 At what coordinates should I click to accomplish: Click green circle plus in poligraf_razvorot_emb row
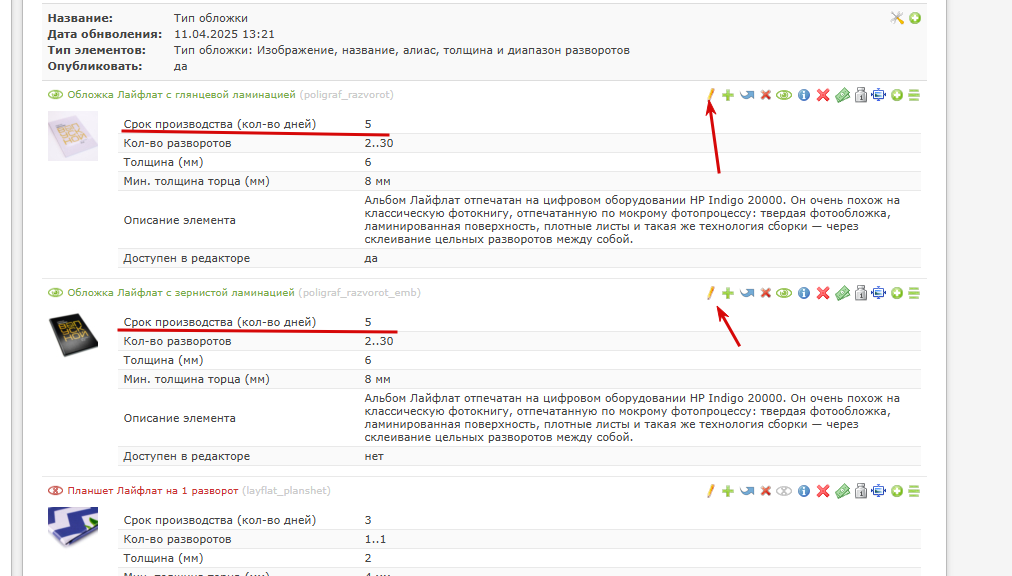pyautogui.click(x=896, y=293)
